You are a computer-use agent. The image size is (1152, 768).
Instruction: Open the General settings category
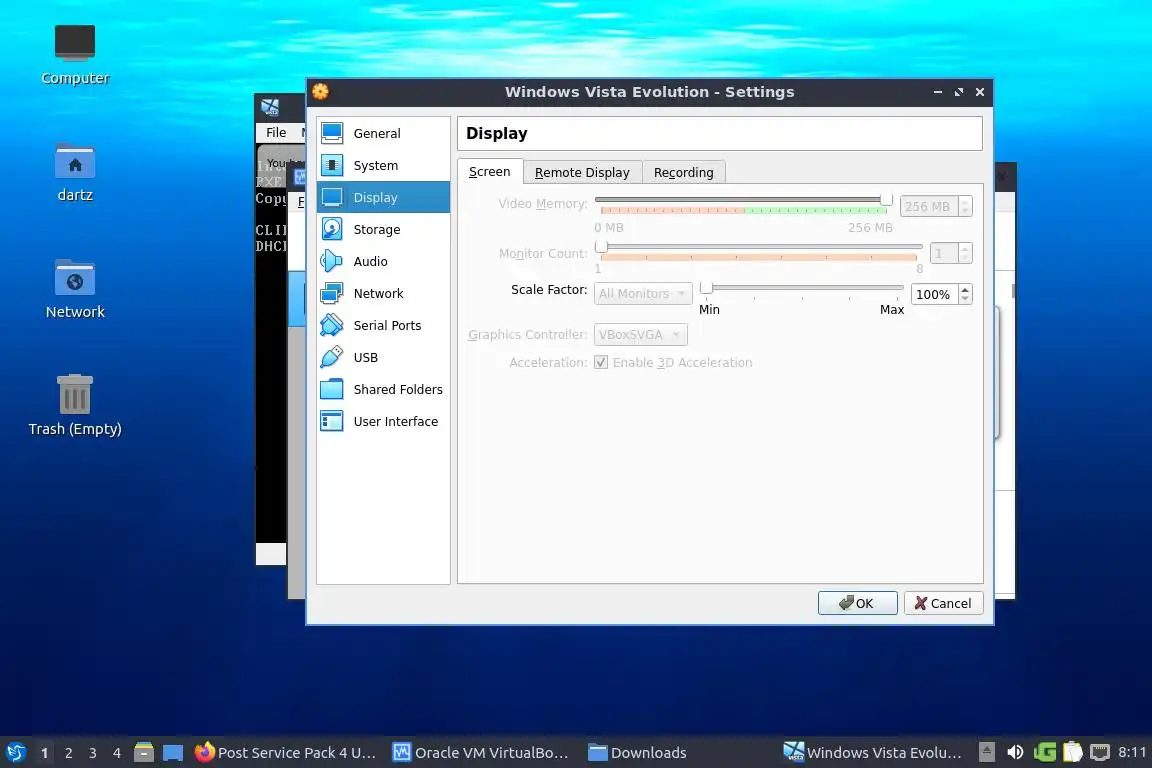[383, 133]
